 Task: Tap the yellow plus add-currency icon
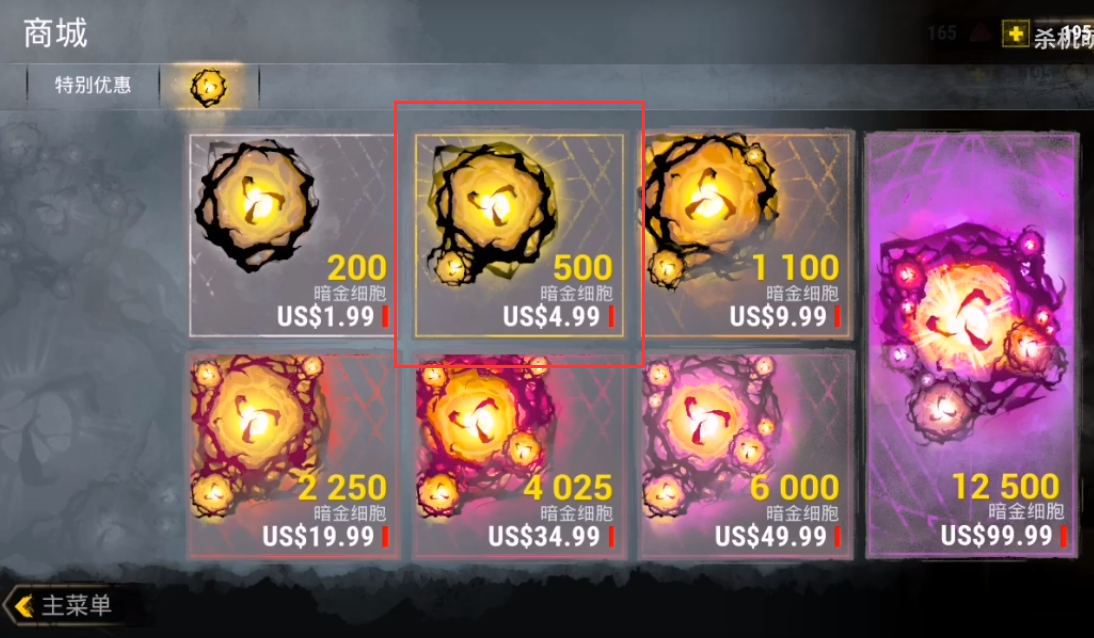[1016, 34]
